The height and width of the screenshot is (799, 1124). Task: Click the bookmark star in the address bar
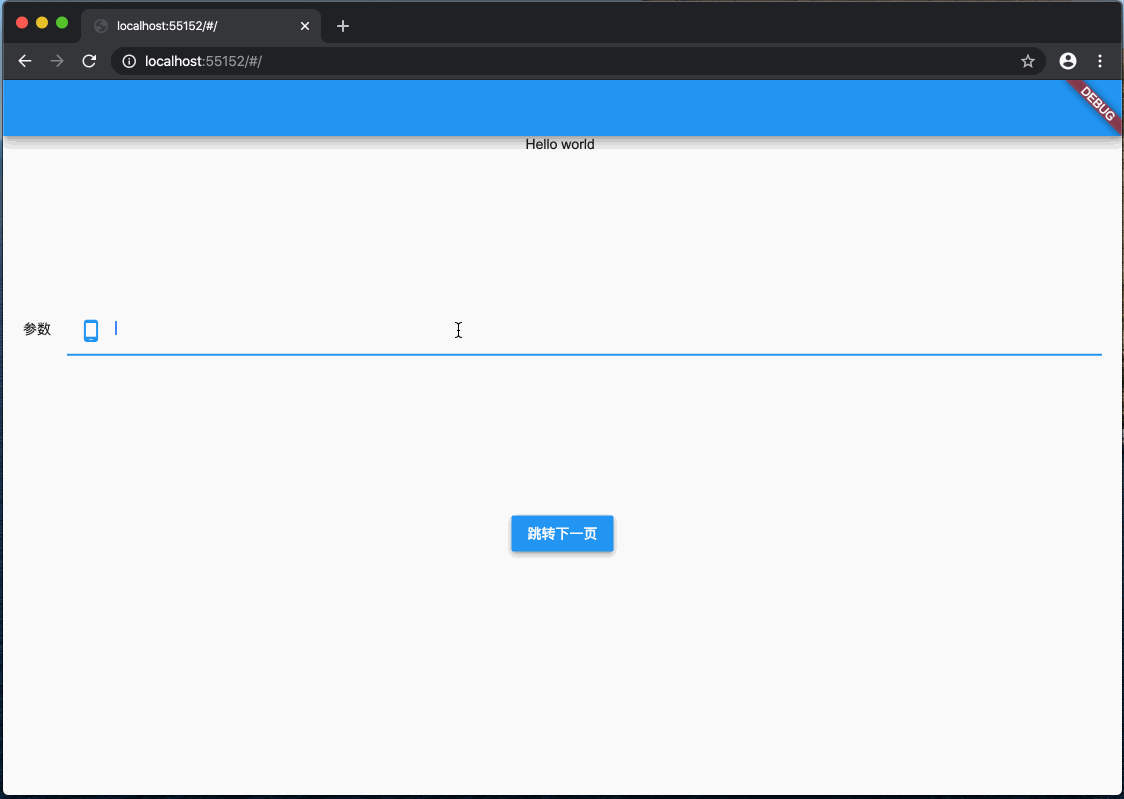(1028, 61)
